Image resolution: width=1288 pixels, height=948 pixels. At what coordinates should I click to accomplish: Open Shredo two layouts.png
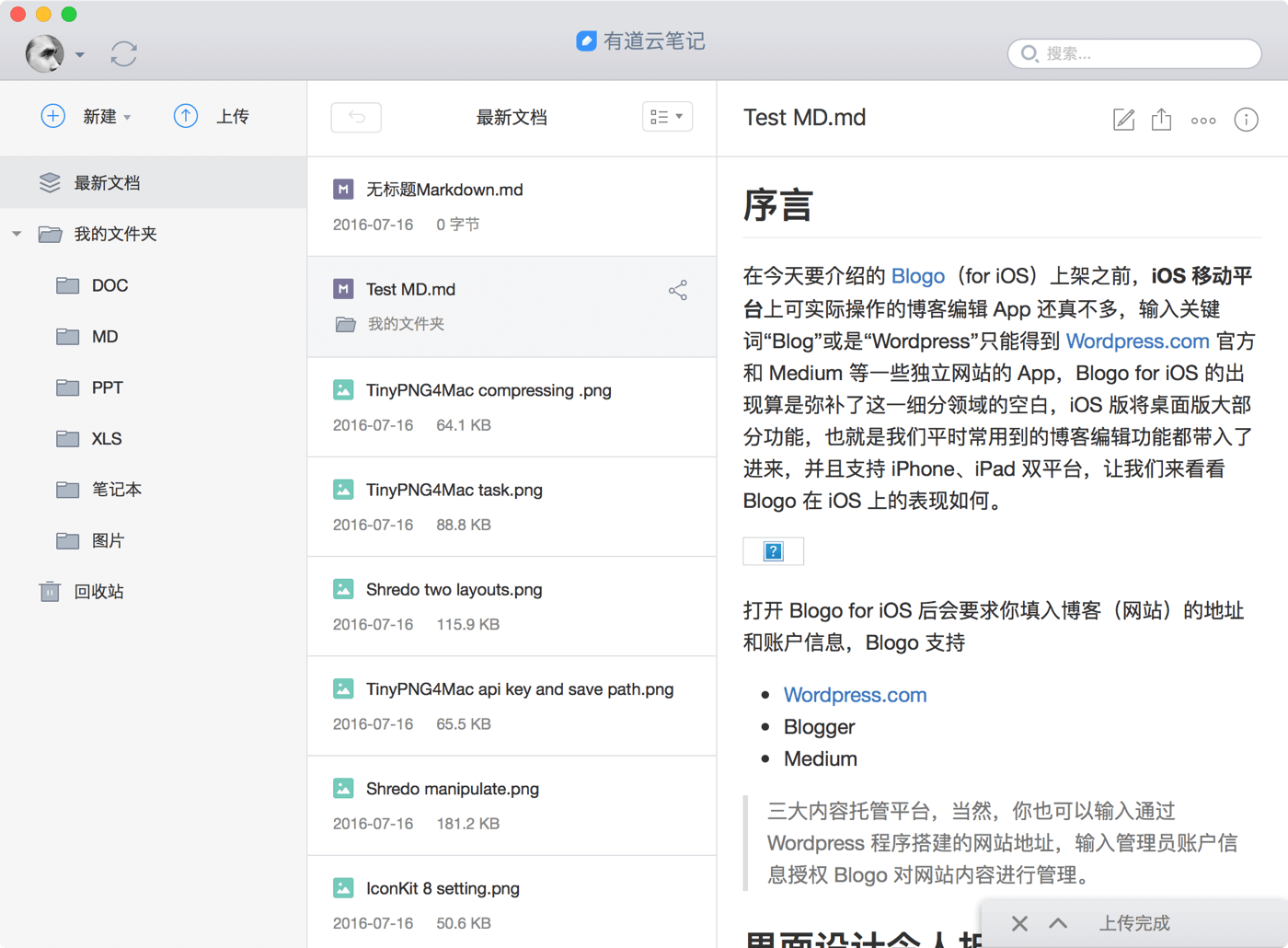pos(512,606)
